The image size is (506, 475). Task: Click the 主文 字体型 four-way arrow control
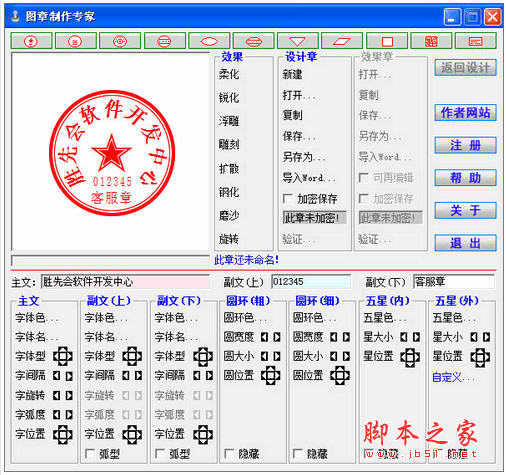point(63,356)
